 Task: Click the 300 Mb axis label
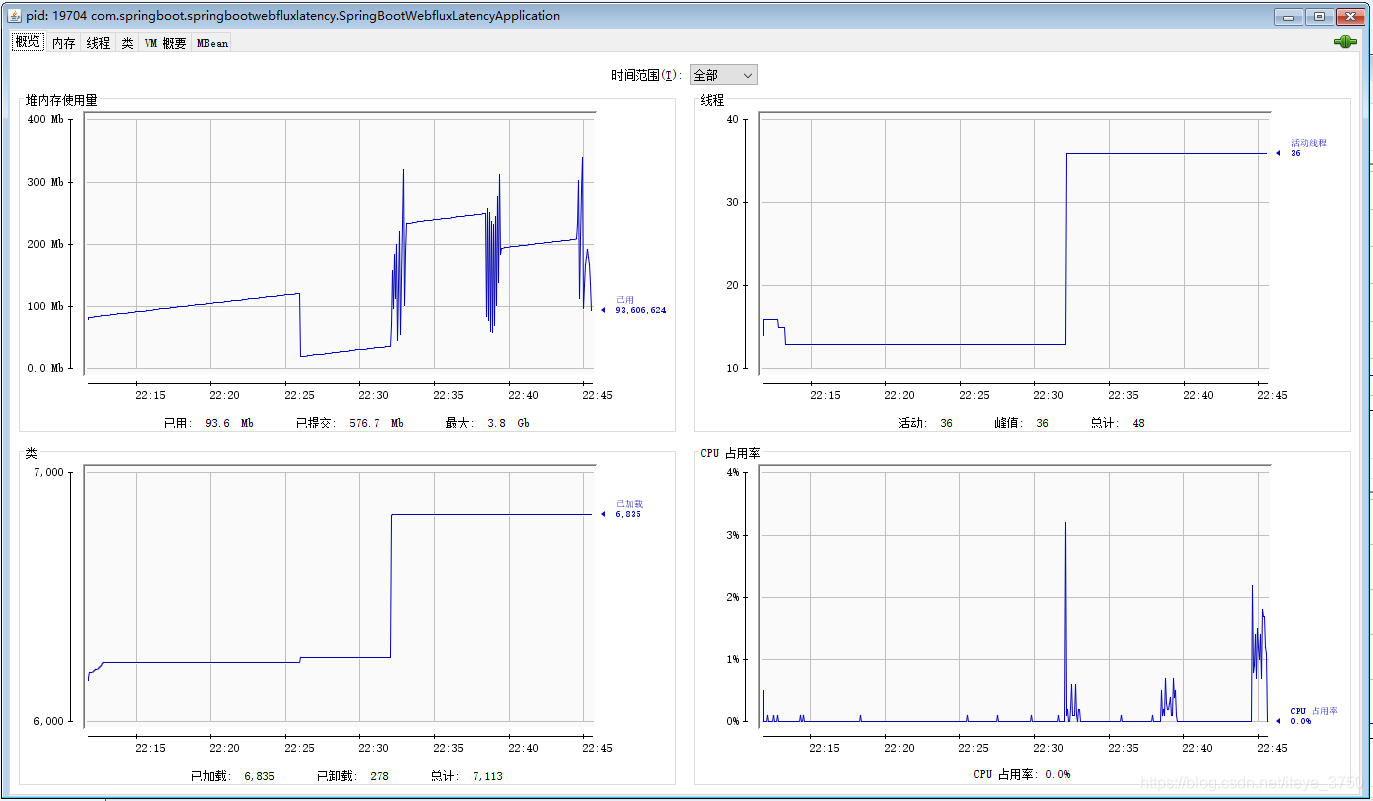tap(45, 182)
